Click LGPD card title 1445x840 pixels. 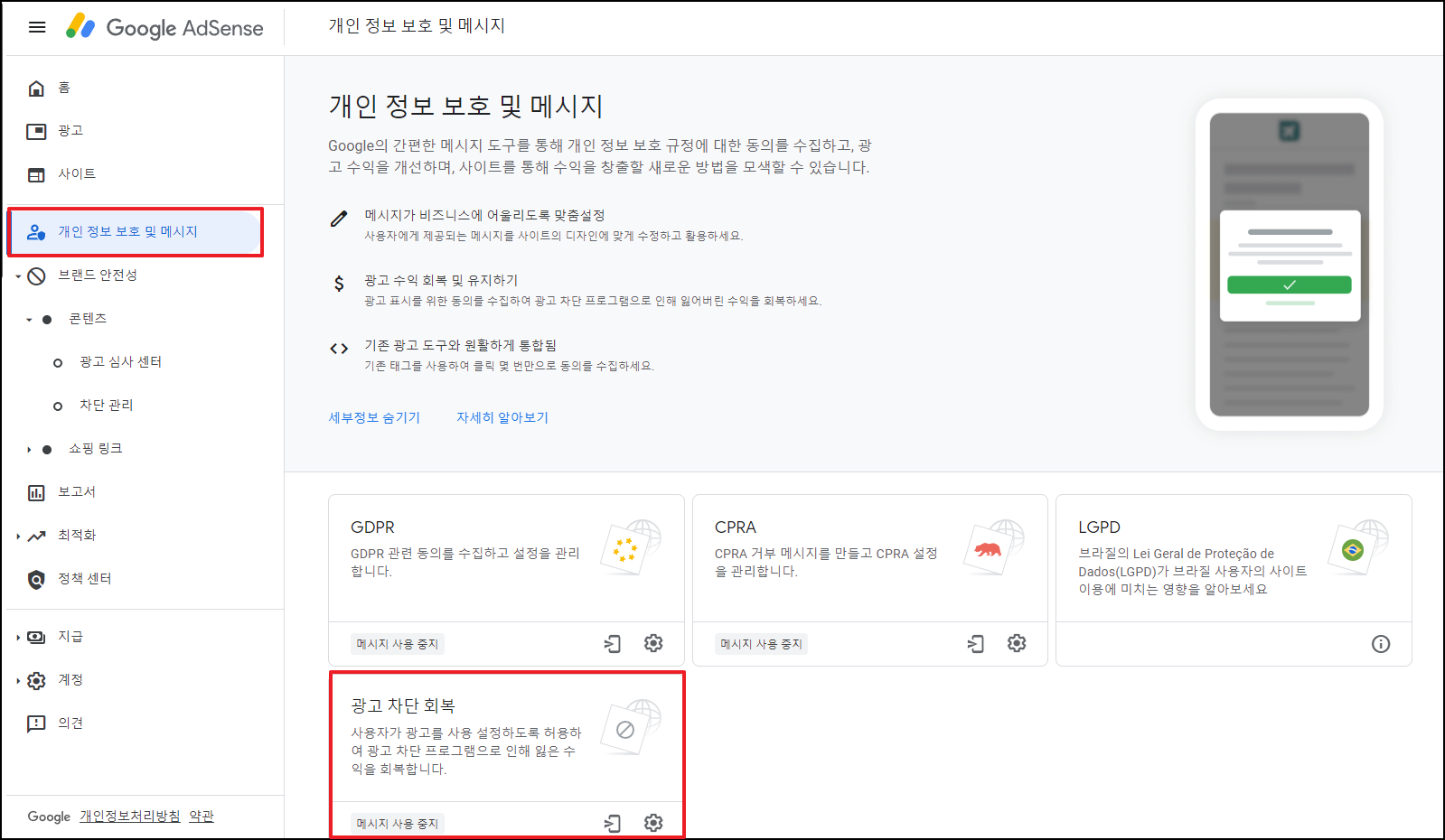click(x=1099, y=527)
